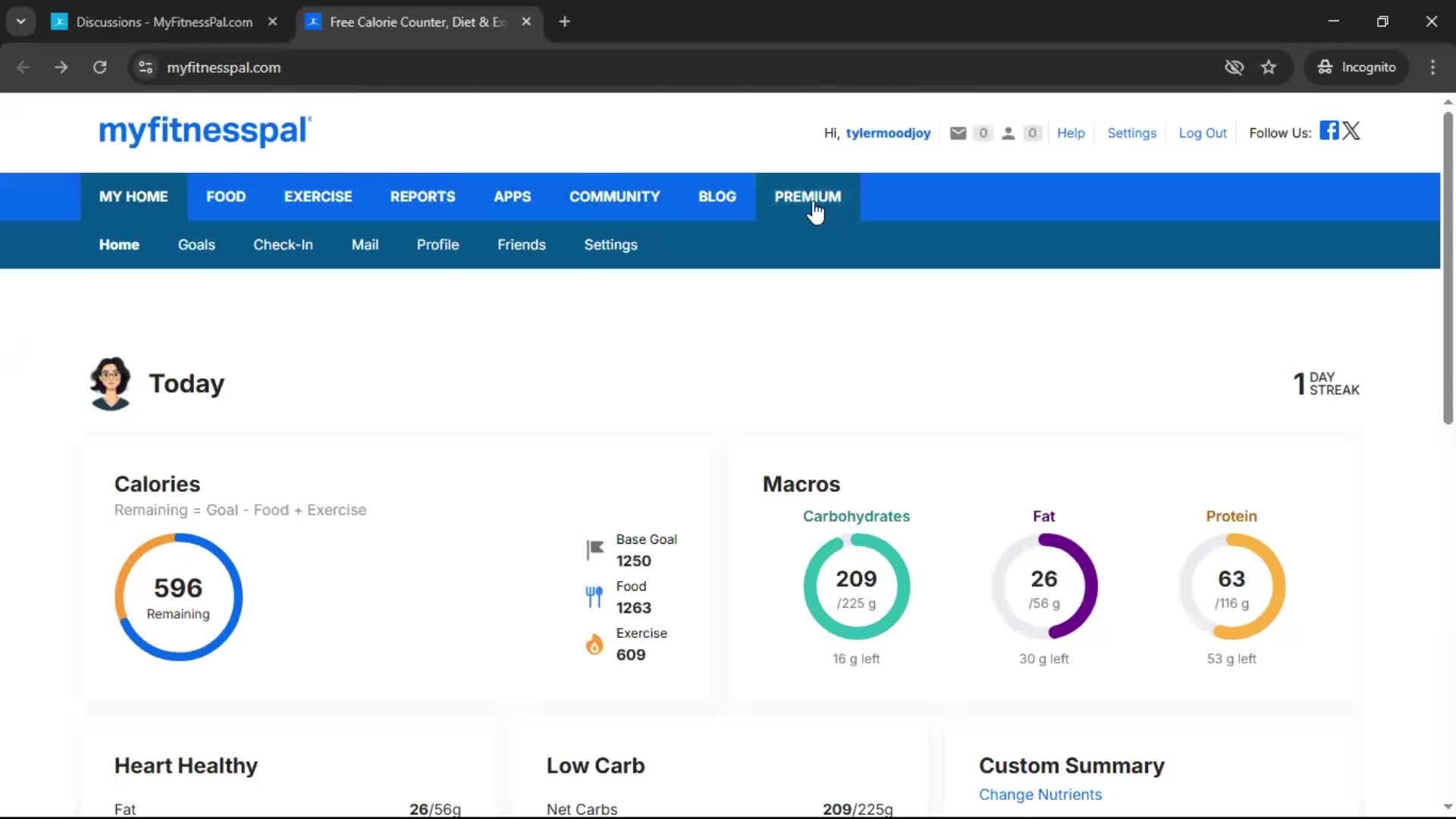Open the Profile subpage
The width and height of the screenshot is (1456, 819).
click(x=438, y=245)
